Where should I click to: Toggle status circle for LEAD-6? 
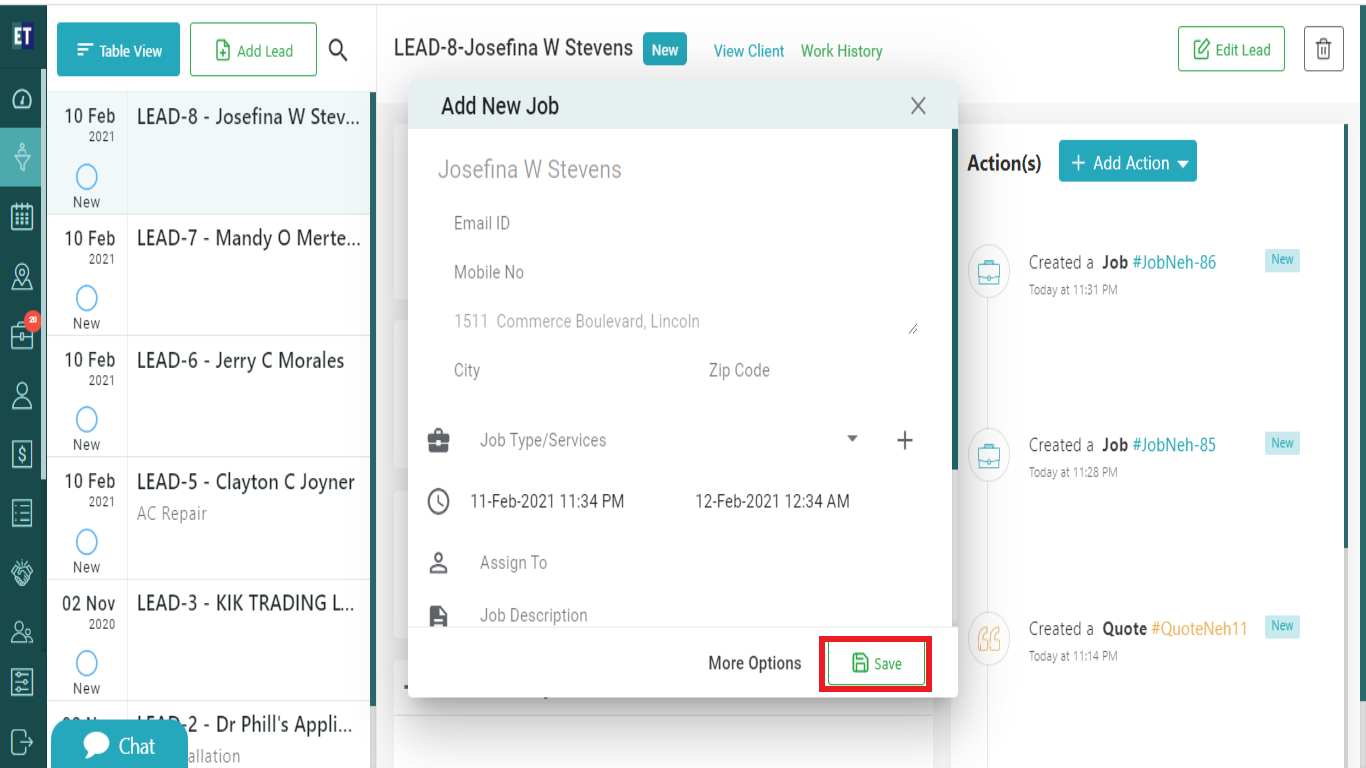click(87, 419)
